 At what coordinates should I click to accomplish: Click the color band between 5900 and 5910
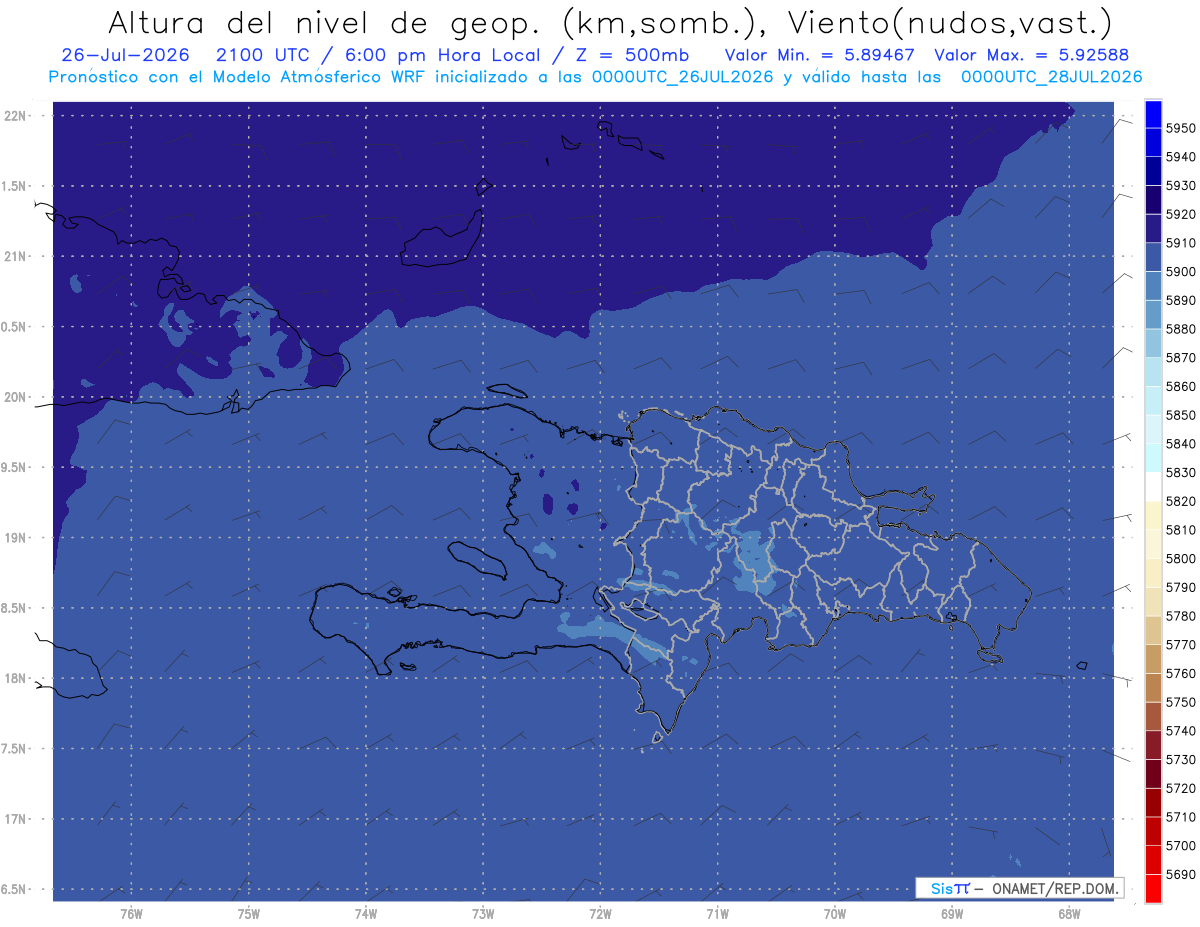coord(1152,257)
